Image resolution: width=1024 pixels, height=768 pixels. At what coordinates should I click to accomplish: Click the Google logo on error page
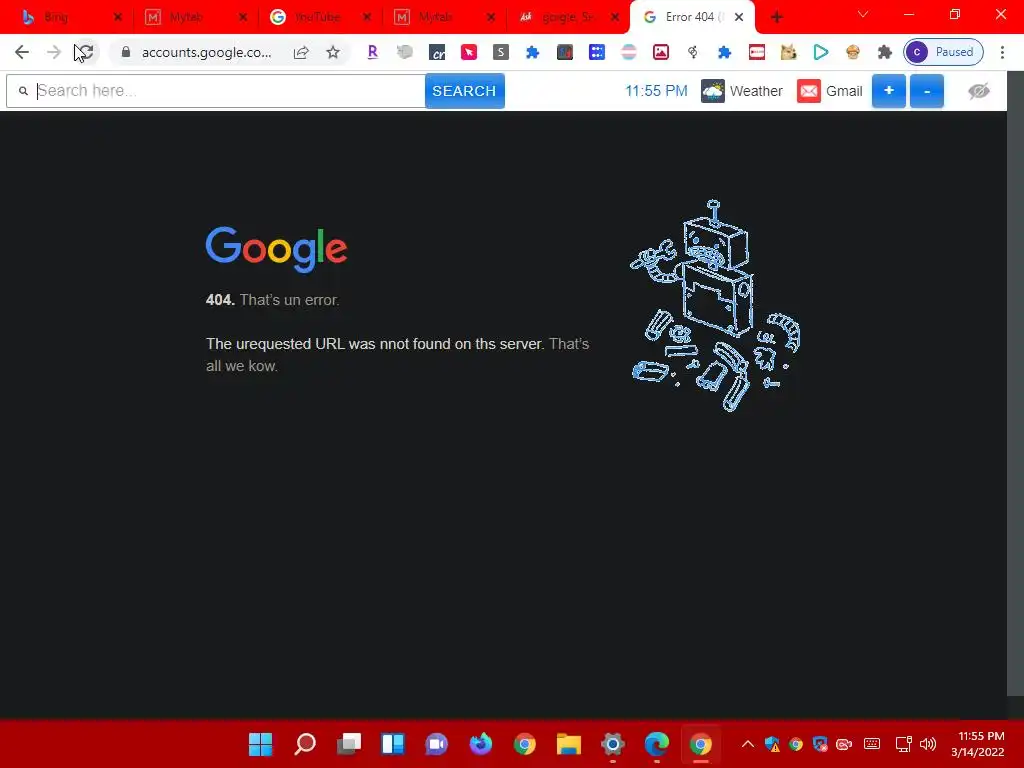tap(276, 249)
